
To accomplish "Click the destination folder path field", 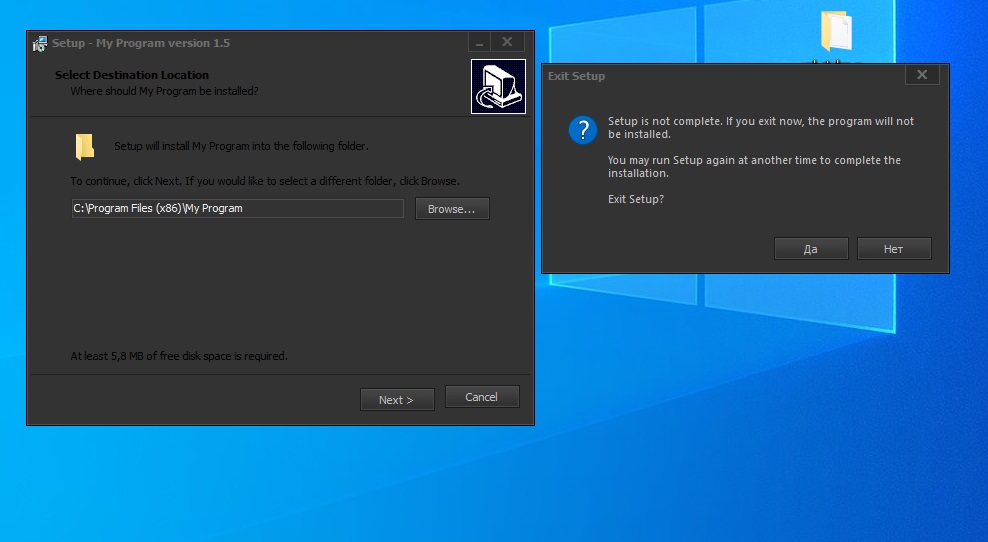I will [x=237, y=208].
